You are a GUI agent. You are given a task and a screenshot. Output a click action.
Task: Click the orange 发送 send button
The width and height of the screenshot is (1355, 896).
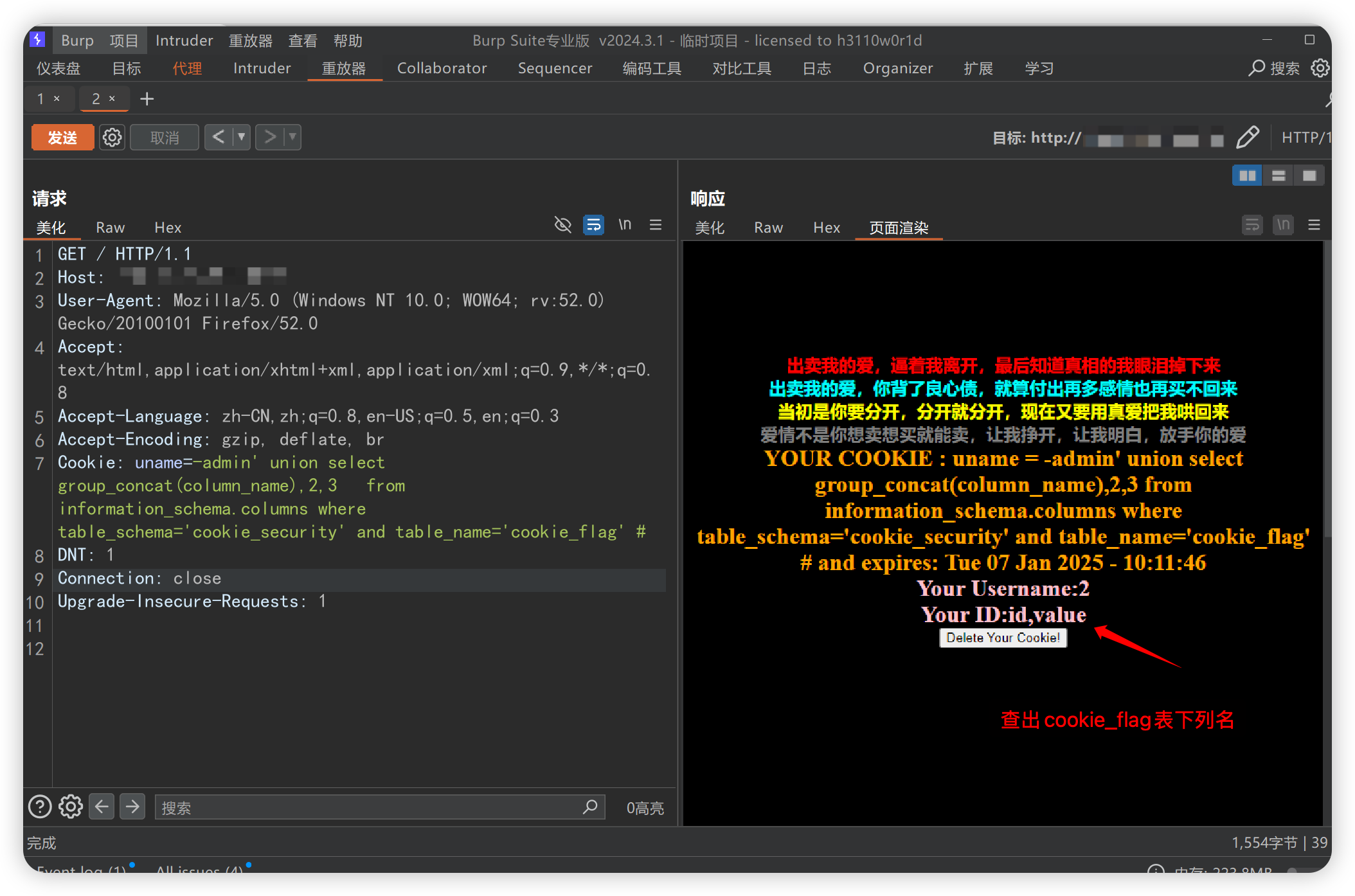(x=62, y=138)
